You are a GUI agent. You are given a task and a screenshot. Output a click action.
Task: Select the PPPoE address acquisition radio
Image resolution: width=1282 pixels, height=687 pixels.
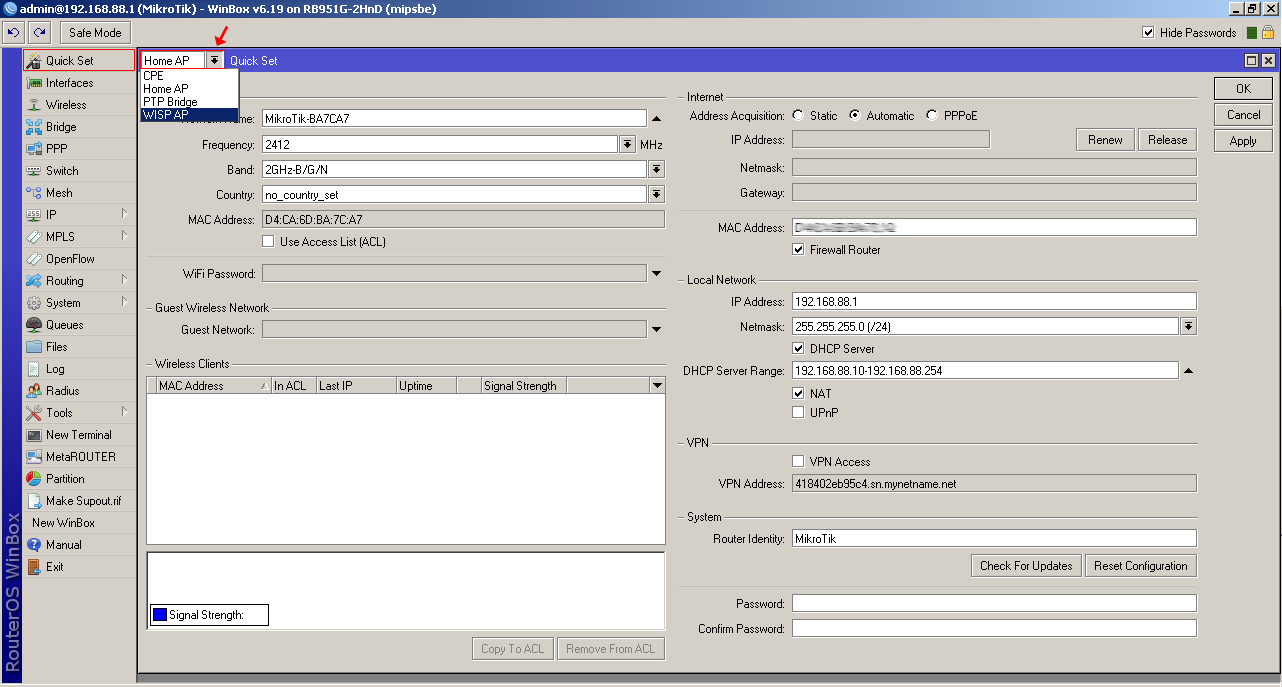coord(932,115)
